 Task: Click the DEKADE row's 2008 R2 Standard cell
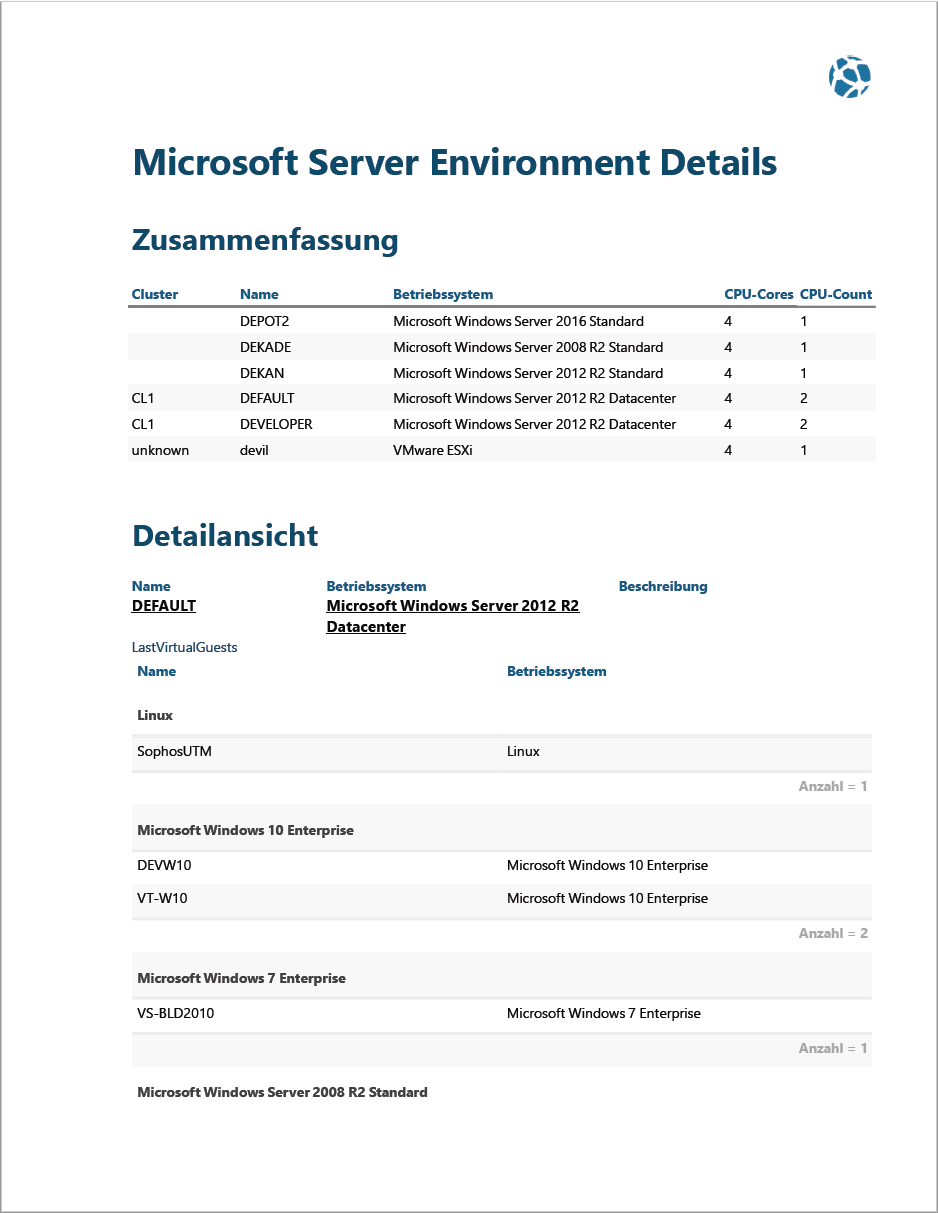point(528,347)
